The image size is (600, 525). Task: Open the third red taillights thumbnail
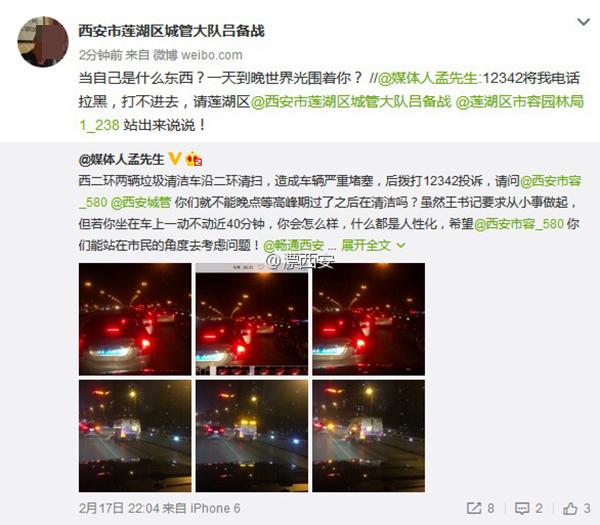368,319
